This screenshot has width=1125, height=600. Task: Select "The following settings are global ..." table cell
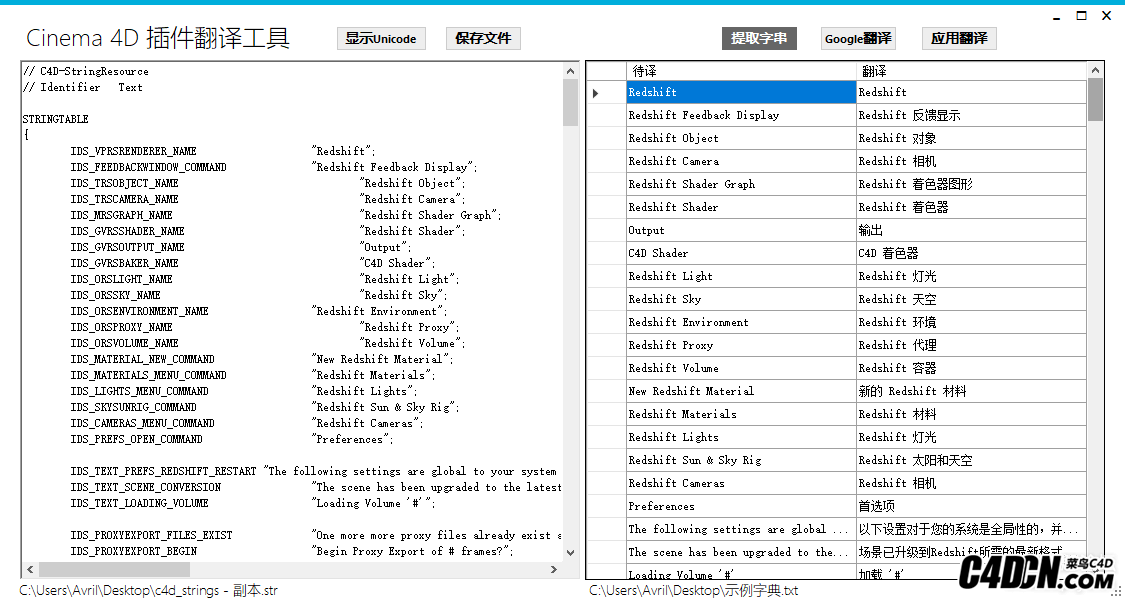pos(742,529)
